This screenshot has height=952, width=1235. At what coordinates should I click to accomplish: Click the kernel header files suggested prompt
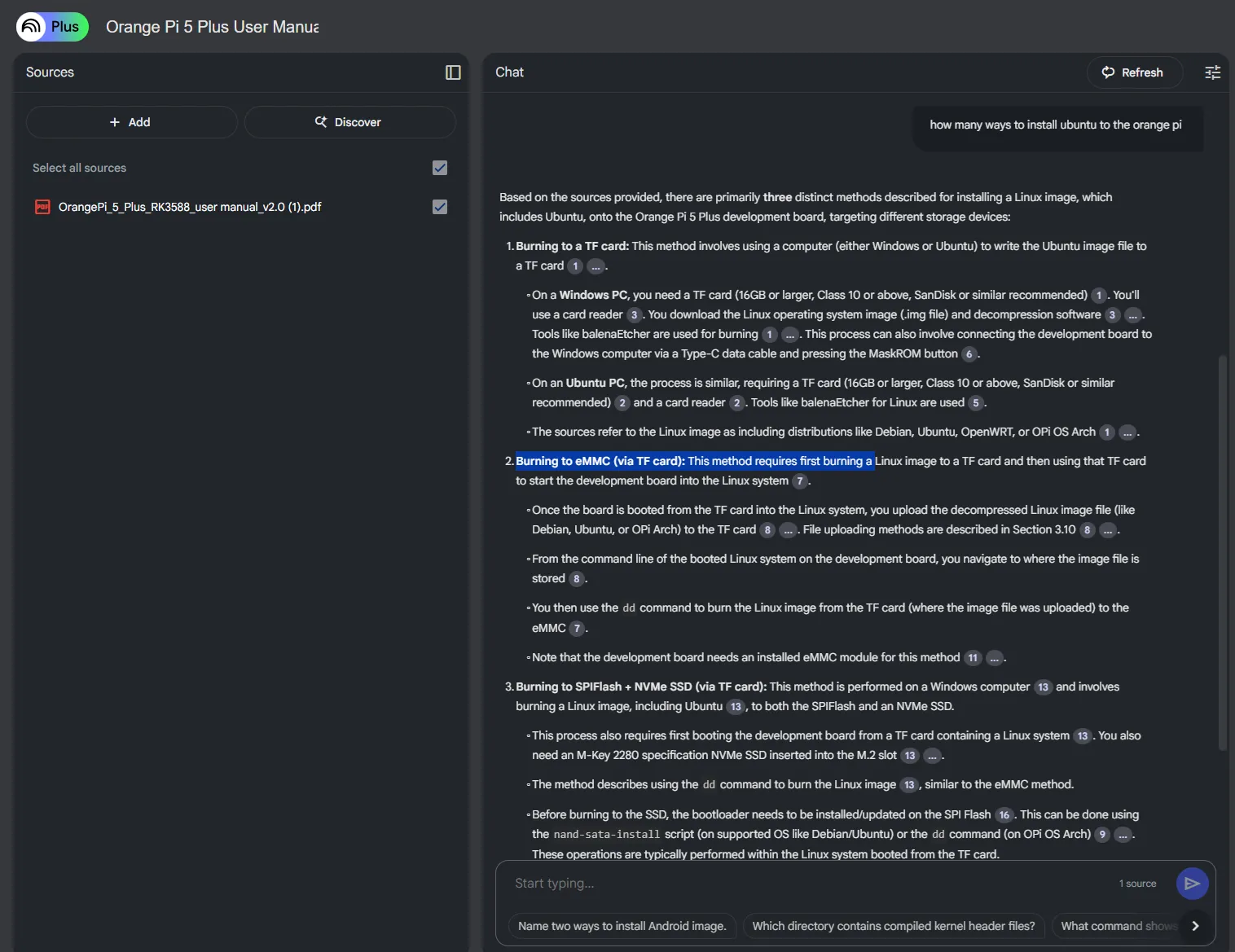click(x=893, y=926)
